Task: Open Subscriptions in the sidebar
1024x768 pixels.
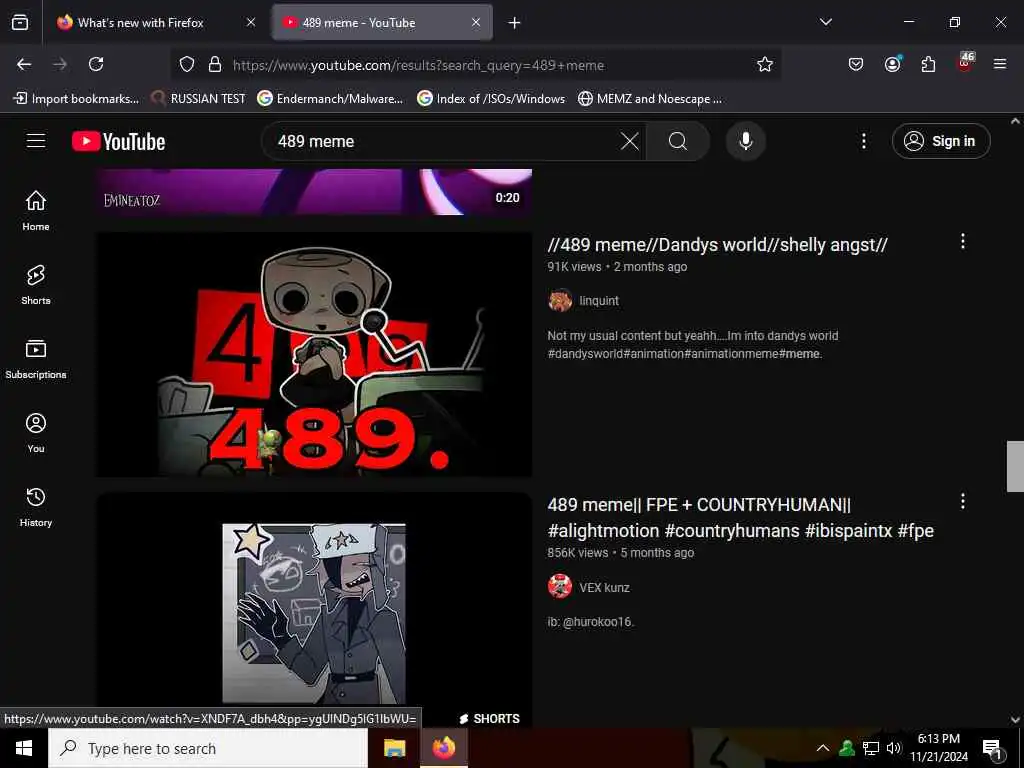Action: click(x=36, y=359)
